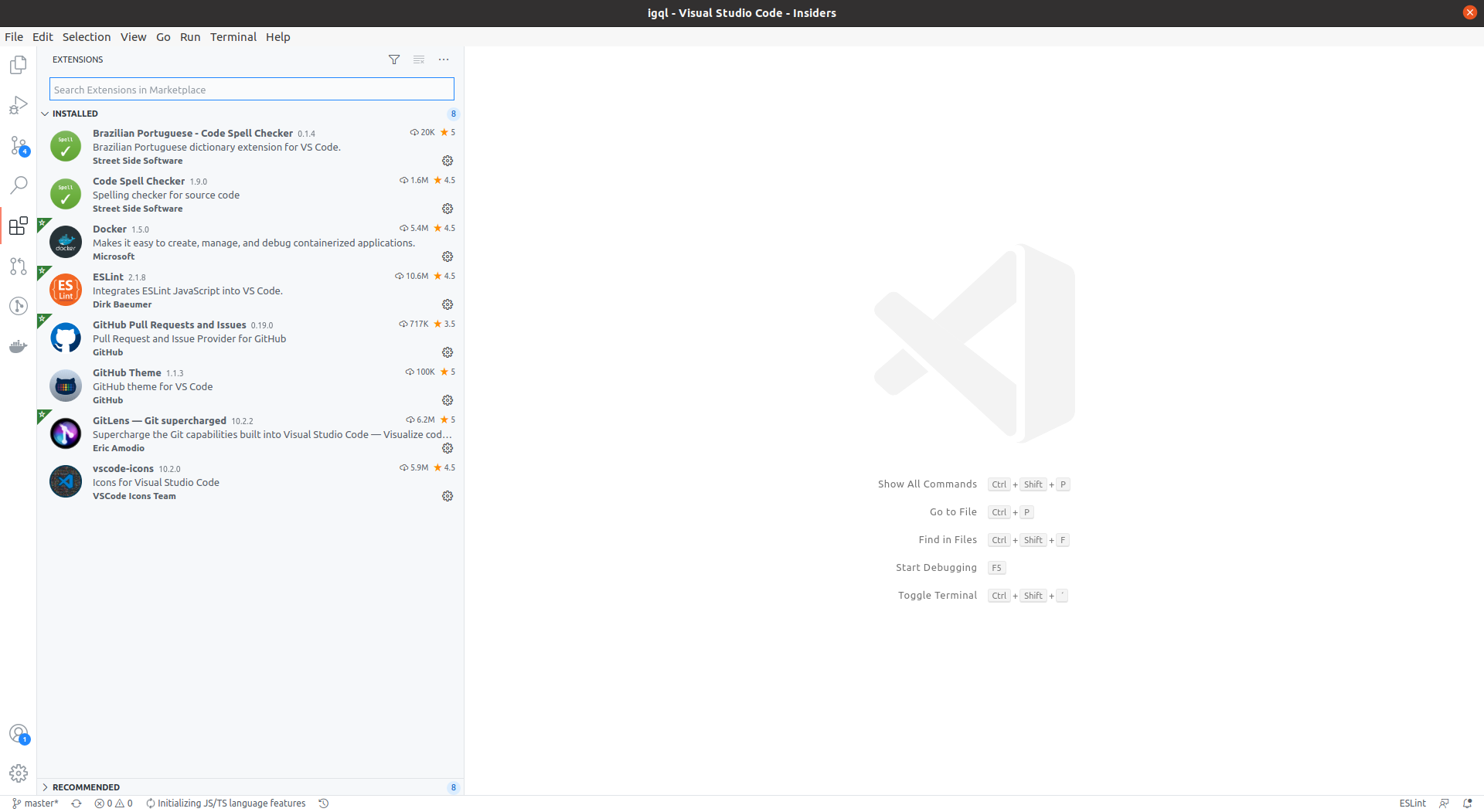Open notifications bell in status bar
Screen dimensions: 1484x812
click(1467, 804)
